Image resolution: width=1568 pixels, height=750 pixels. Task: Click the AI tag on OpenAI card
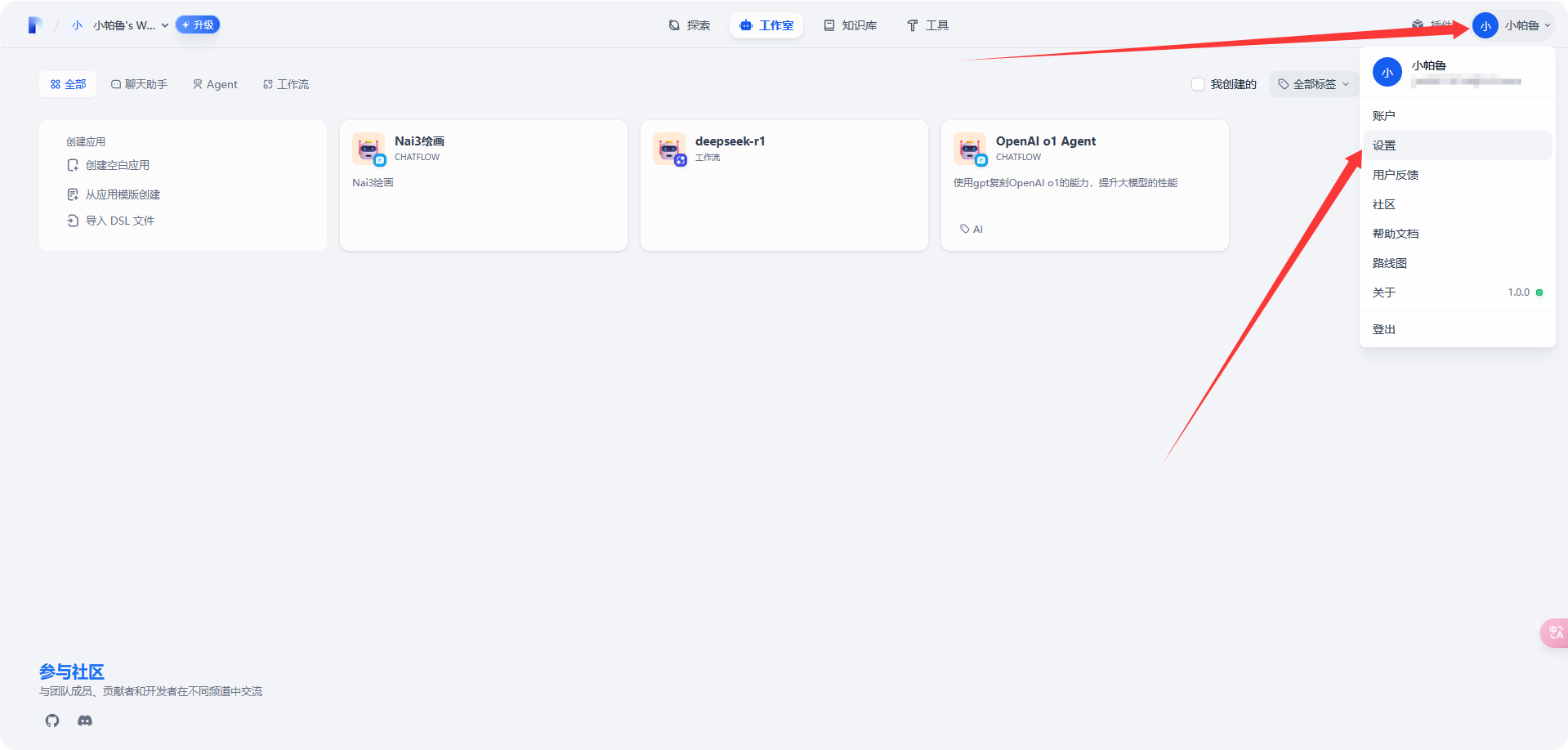[x=972, y=229]
